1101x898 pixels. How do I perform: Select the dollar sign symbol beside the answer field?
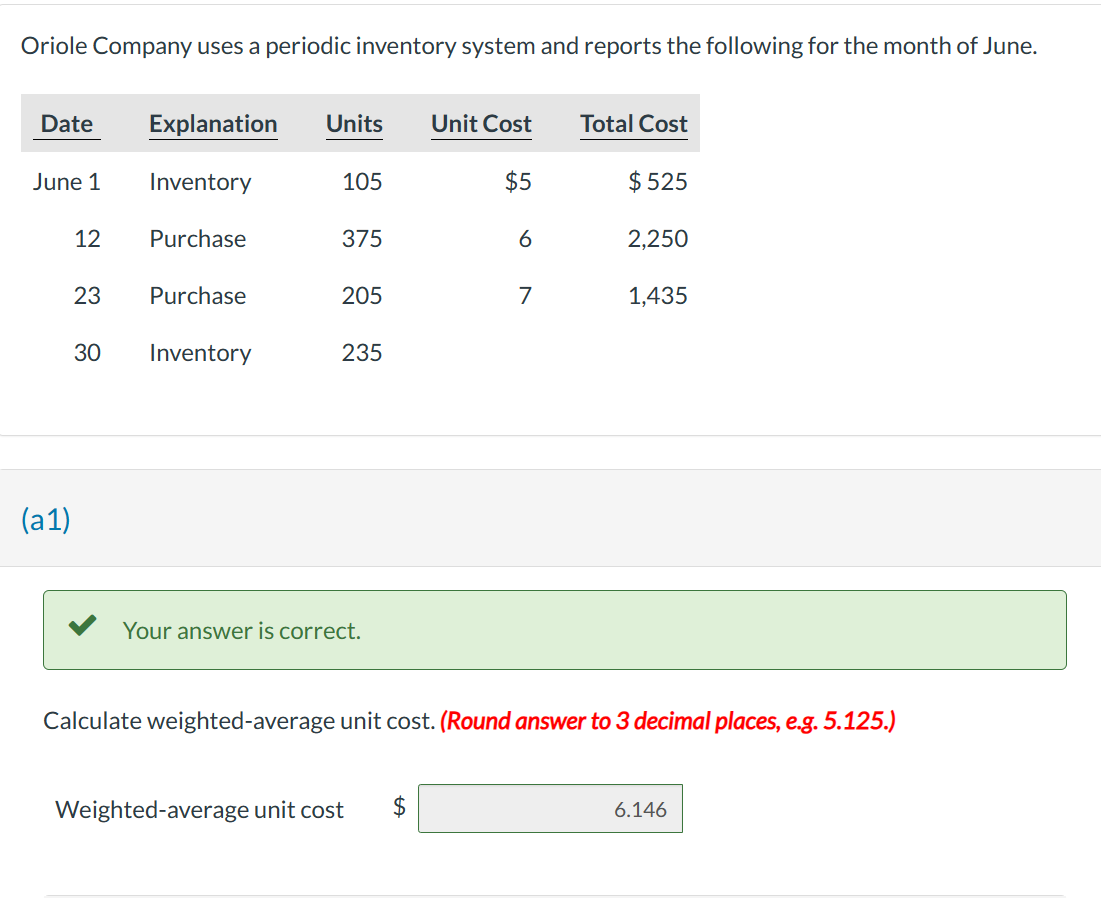coord(399,808)
